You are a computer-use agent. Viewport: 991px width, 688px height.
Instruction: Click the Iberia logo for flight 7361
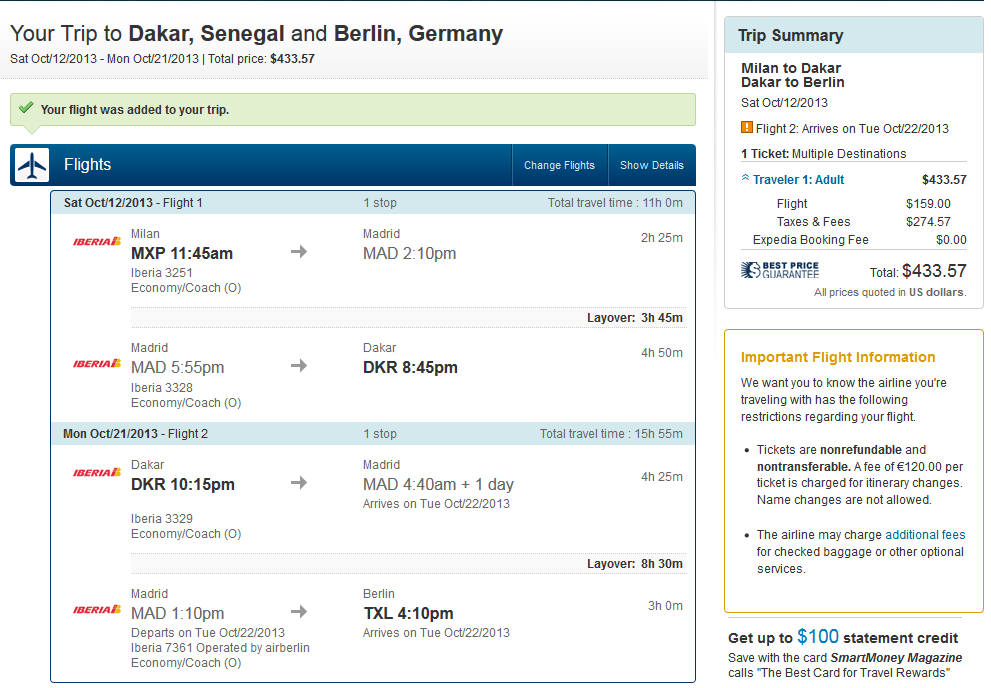pyautogui.click(x=97, y=610)
